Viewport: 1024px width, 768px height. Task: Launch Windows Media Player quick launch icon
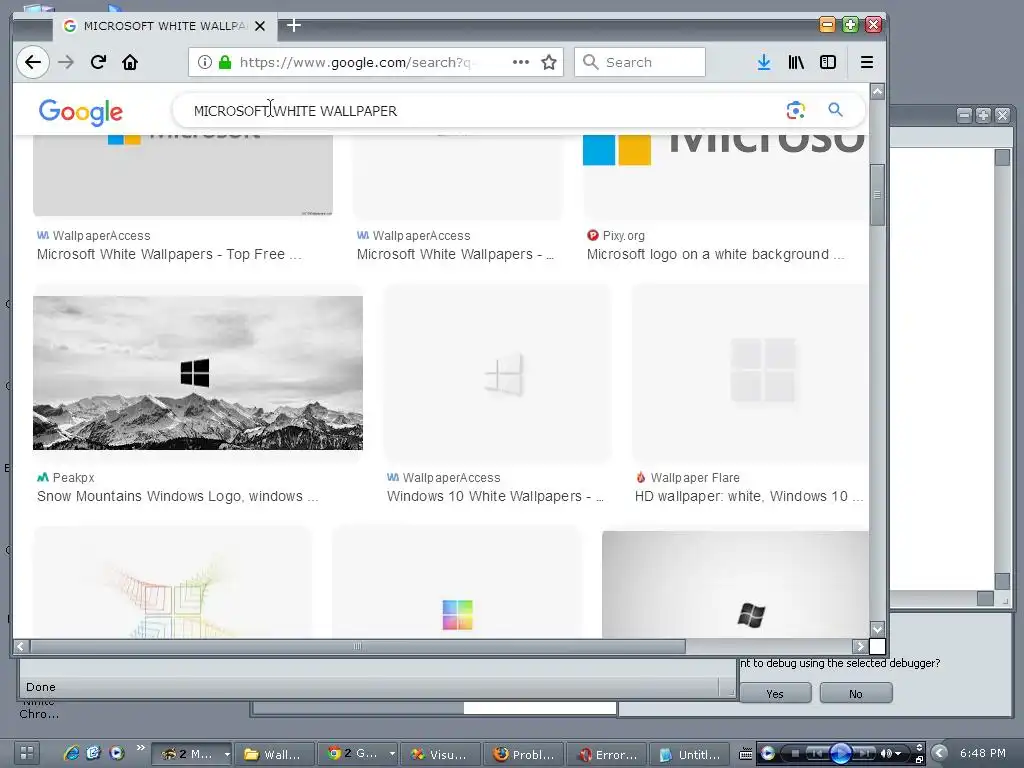(116, 753)
